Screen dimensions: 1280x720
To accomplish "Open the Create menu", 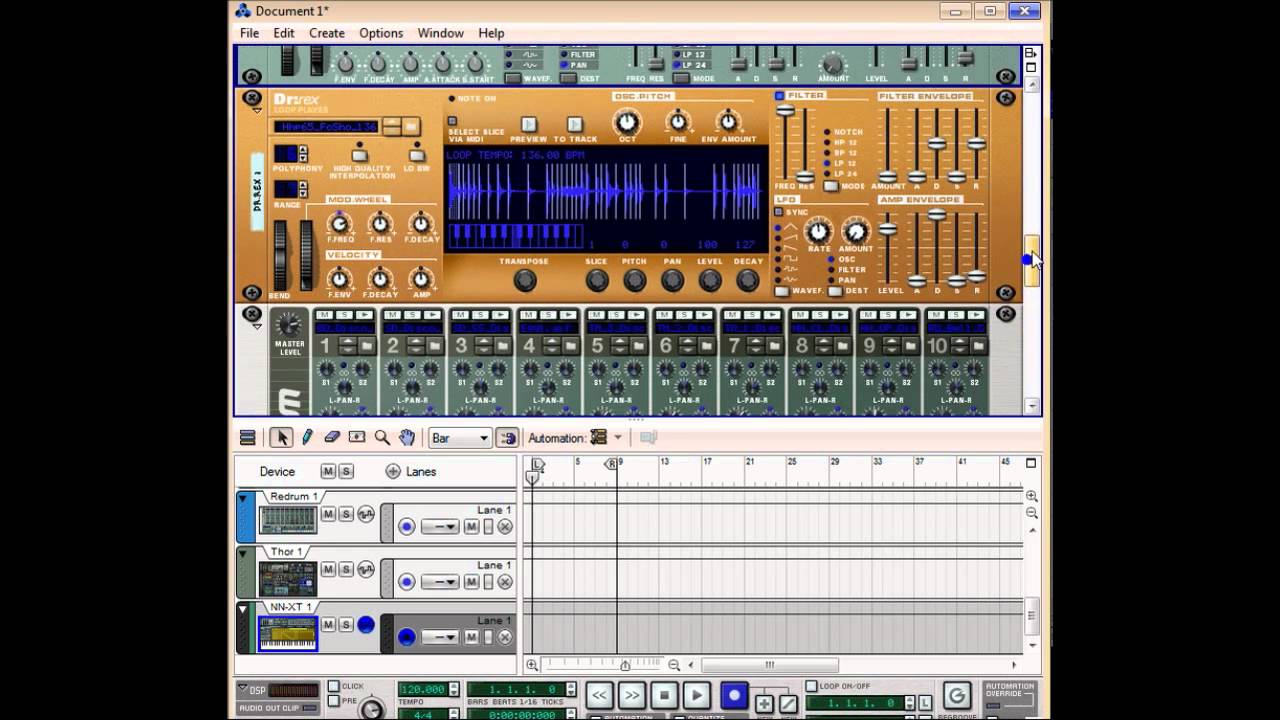I will point(326,33).
